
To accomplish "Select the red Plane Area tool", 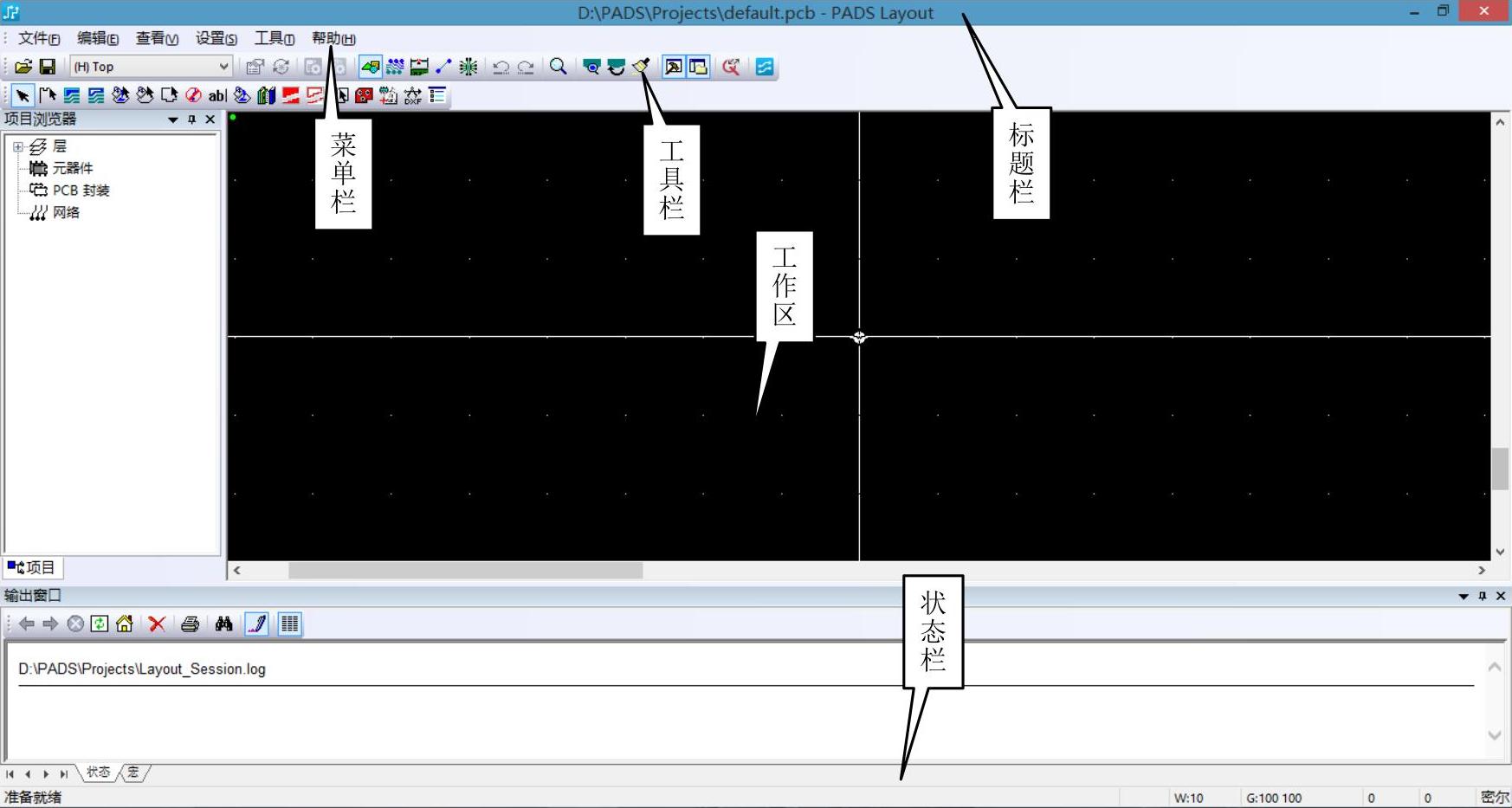I will 291,95.
